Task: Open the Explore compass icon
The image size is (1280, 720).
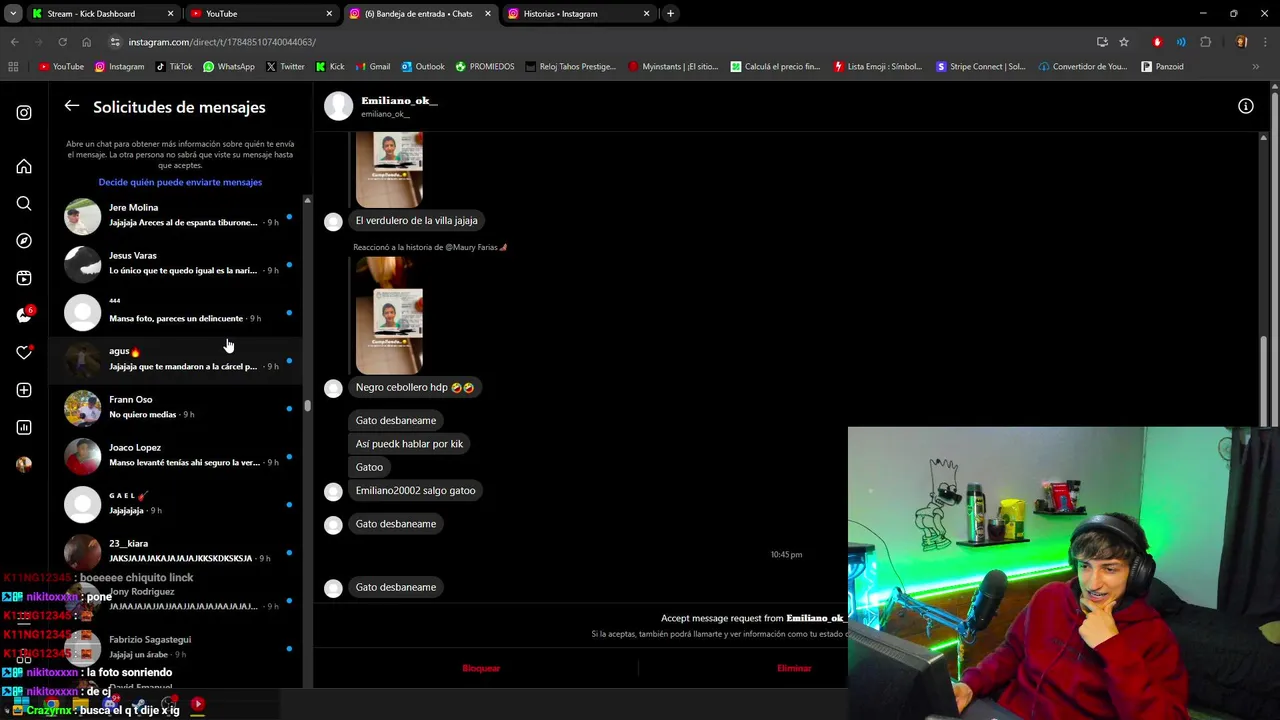Action: pos(24,241)
